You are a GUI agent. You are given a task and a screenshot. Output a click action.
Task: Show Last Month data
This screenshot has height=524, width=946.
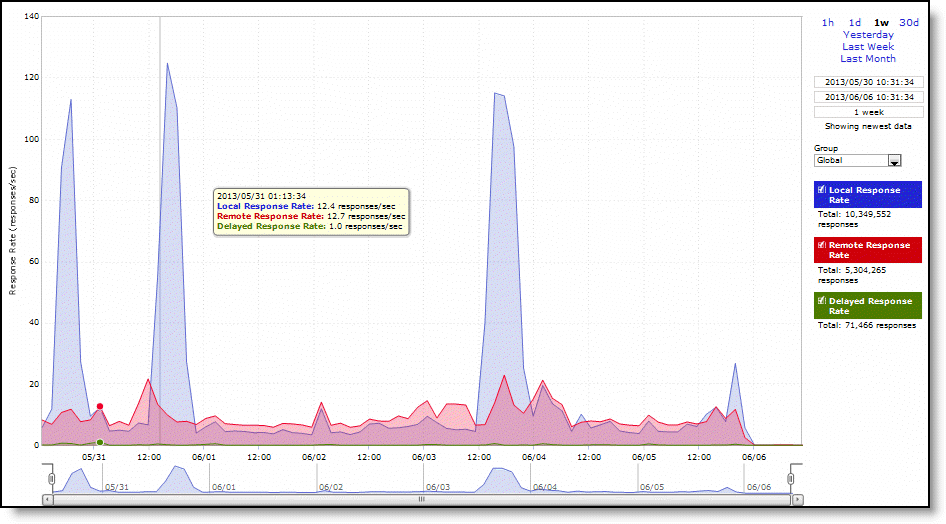pos(867,59)
